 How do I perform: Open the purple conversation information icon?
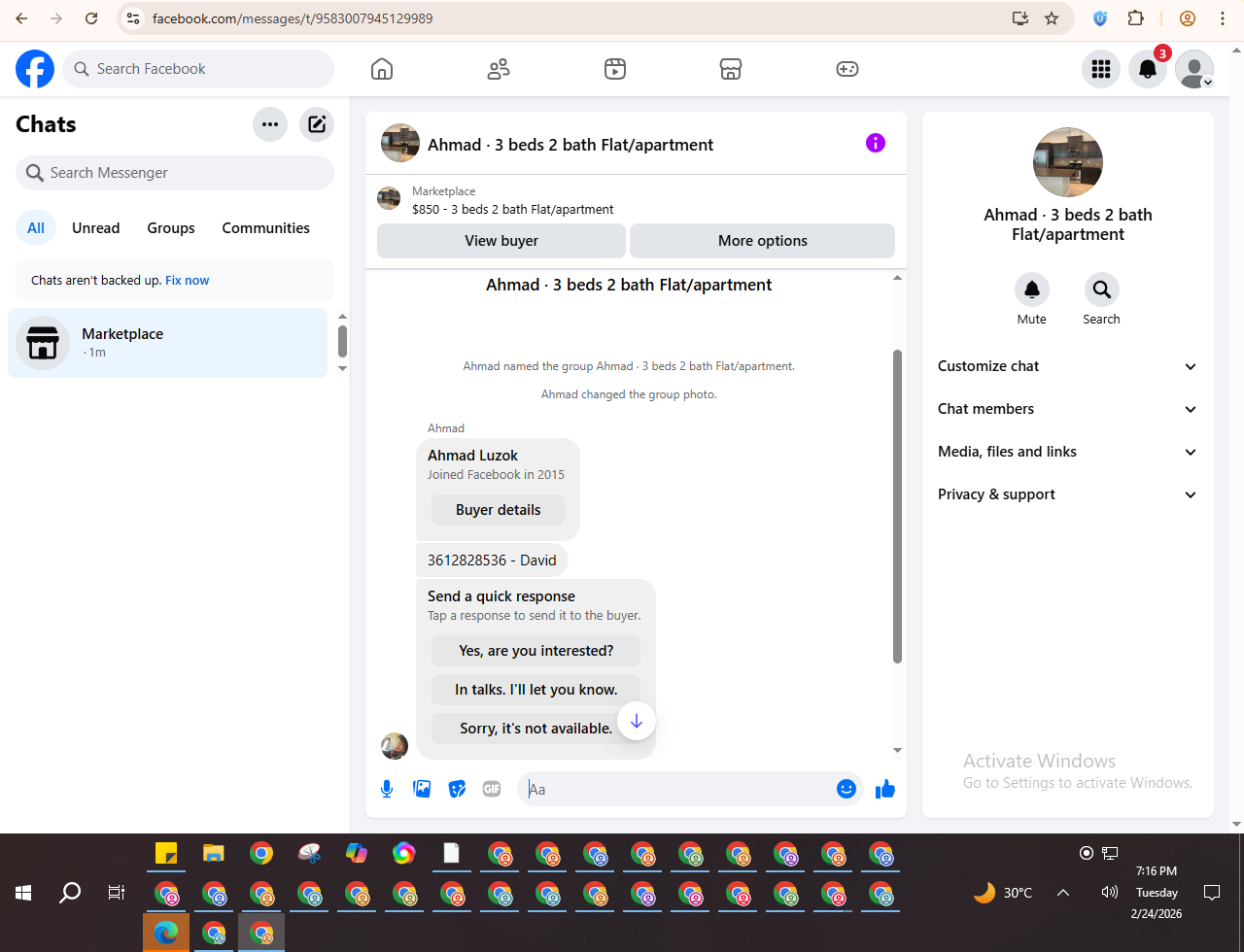pyautogui.click(x=876, y=144)
